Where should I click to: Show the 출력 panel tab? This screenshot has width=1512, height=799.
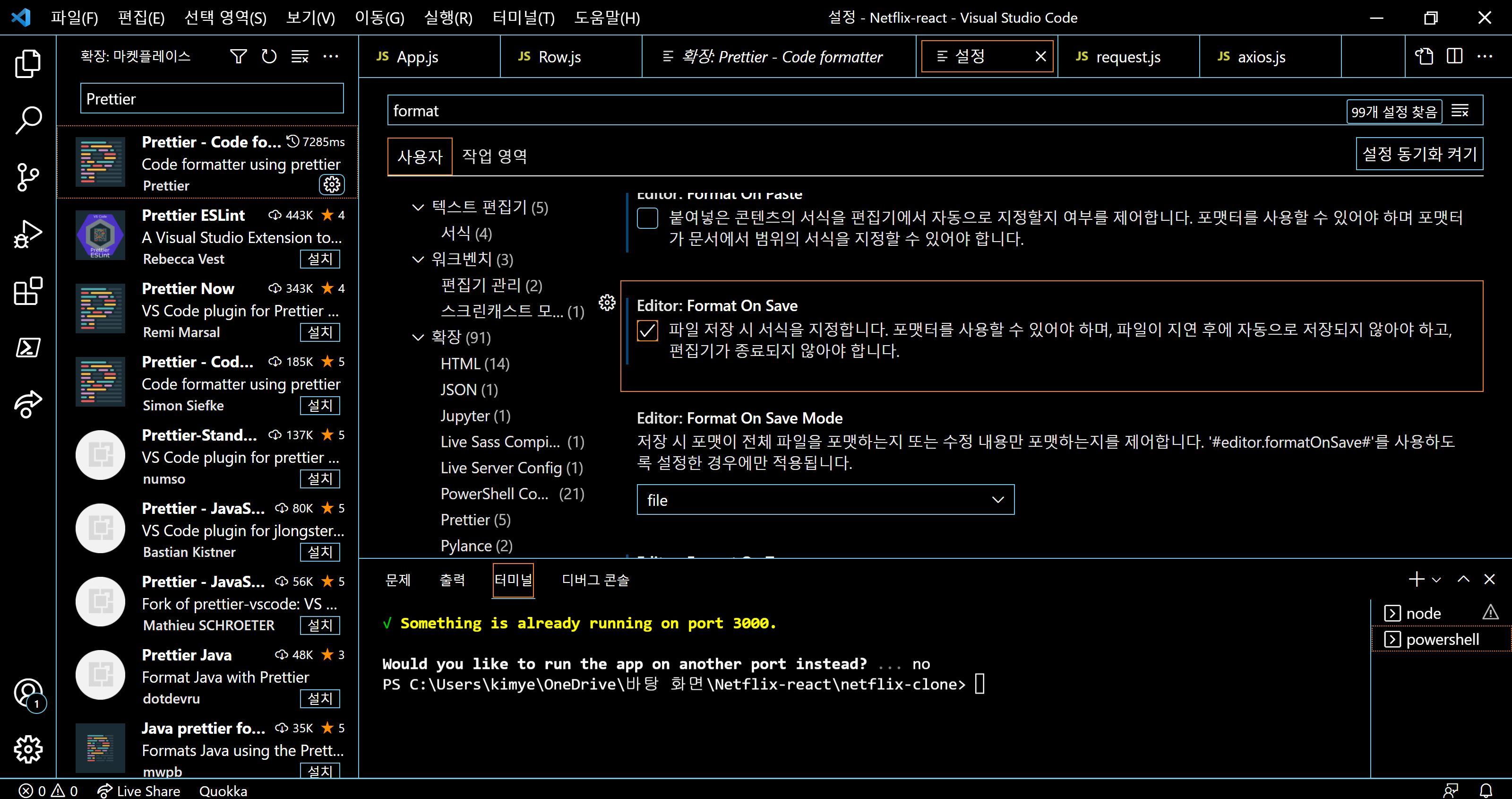tap(452, 580)
